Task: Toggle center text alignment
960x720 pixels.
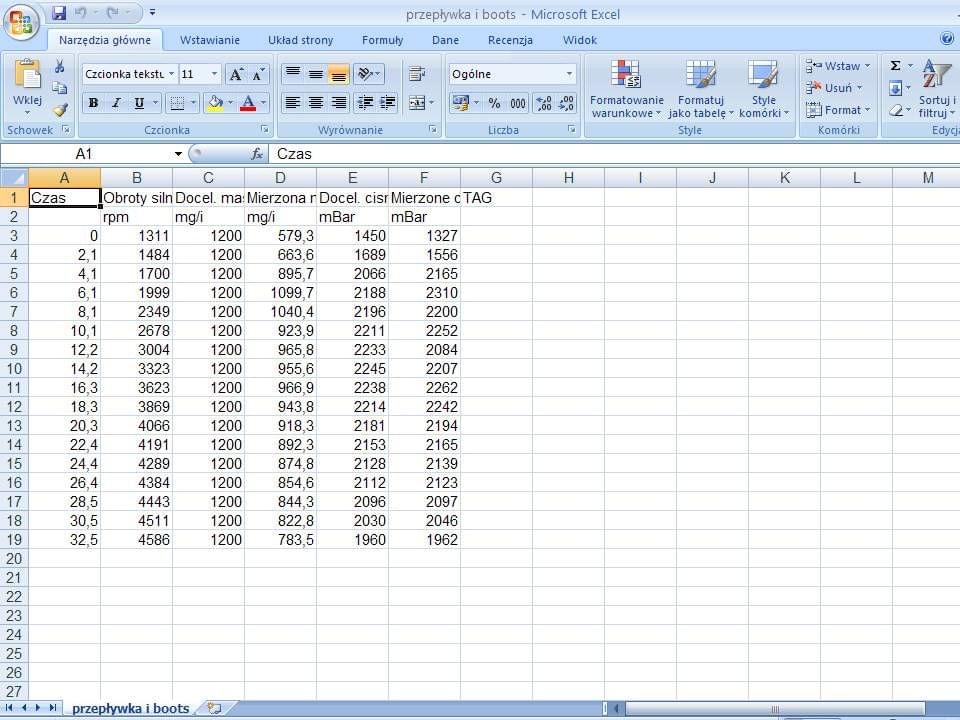Action: pyautogui.click(x=315, y=103)
